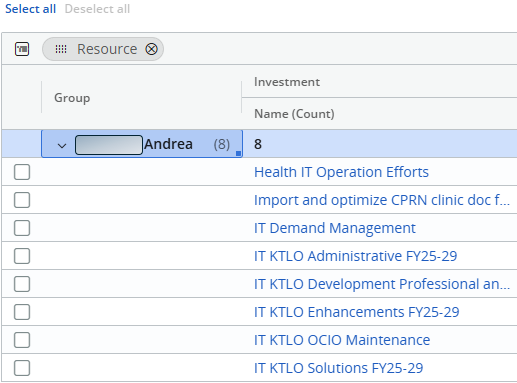Click the Group column header
Image resolution: width=517 pixels, height=383 pixels.
(72, 98)
